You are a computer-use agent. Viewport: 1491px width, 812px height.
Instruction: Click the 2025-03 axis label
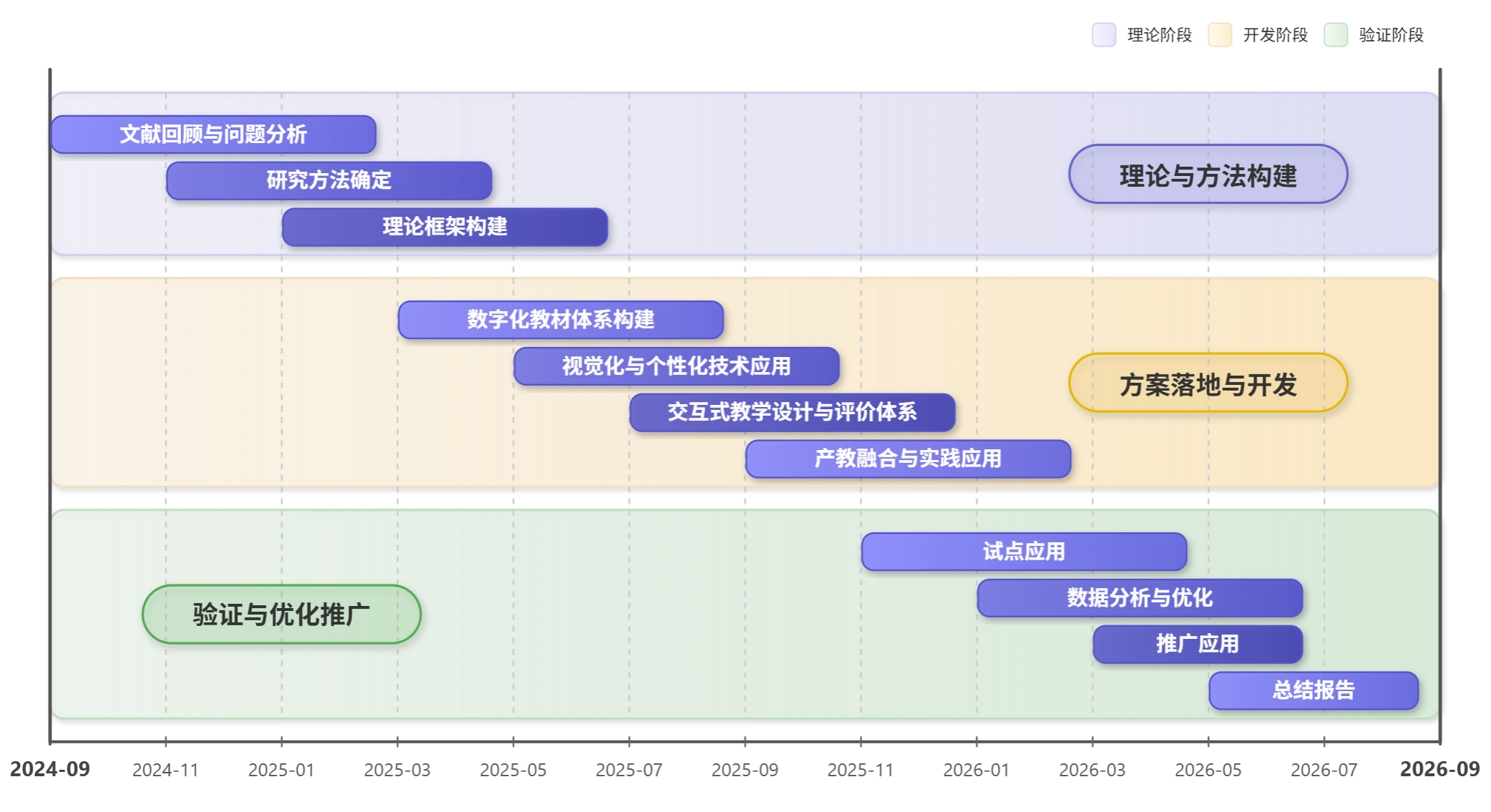[x=398, y=770]
